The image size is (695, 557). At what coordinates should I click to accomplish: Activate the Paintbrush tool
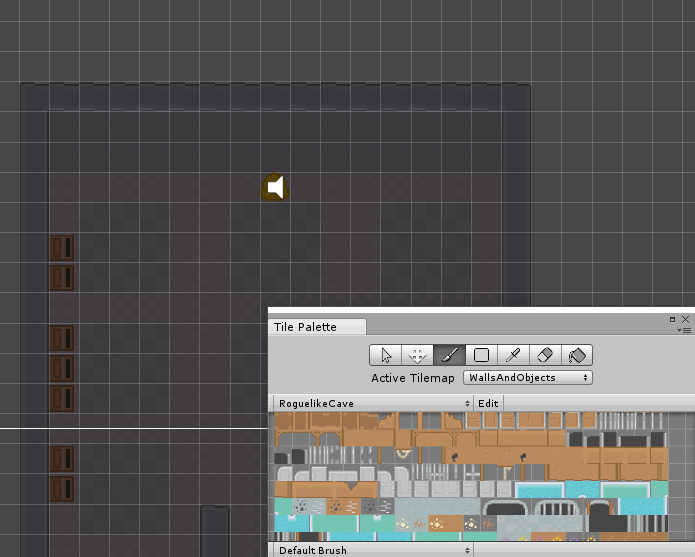click(x=449, y=355)
